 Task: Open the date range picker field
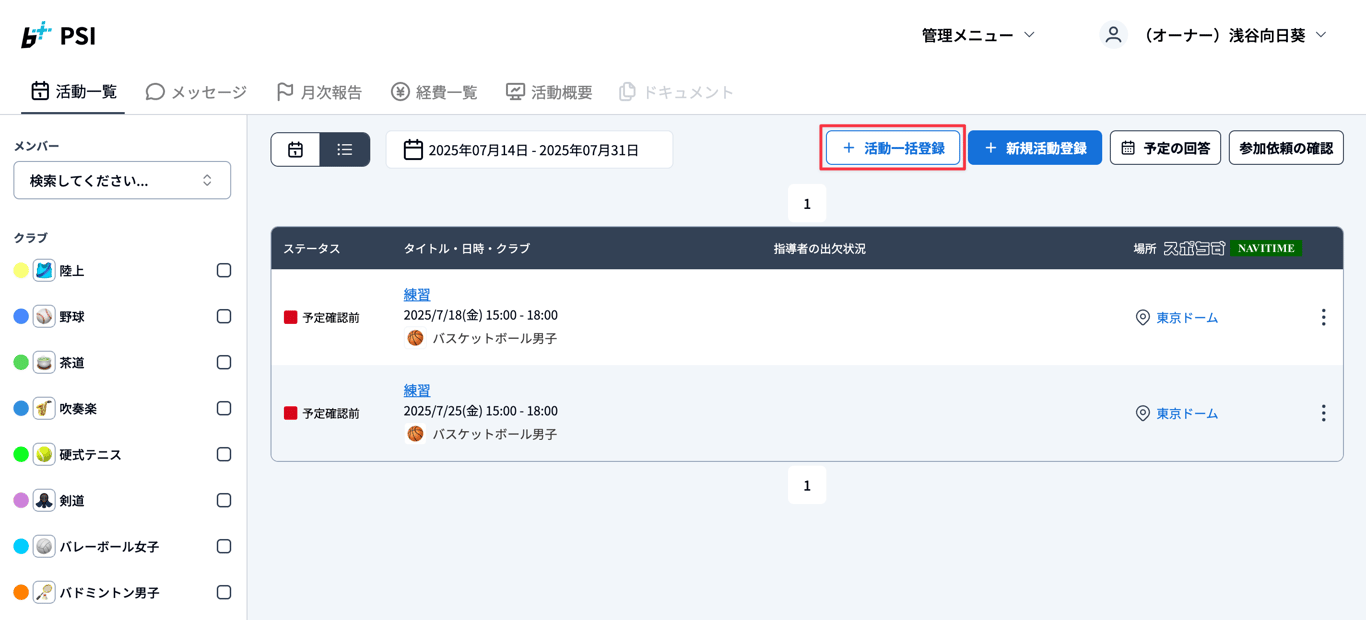(x=529, y=150)
